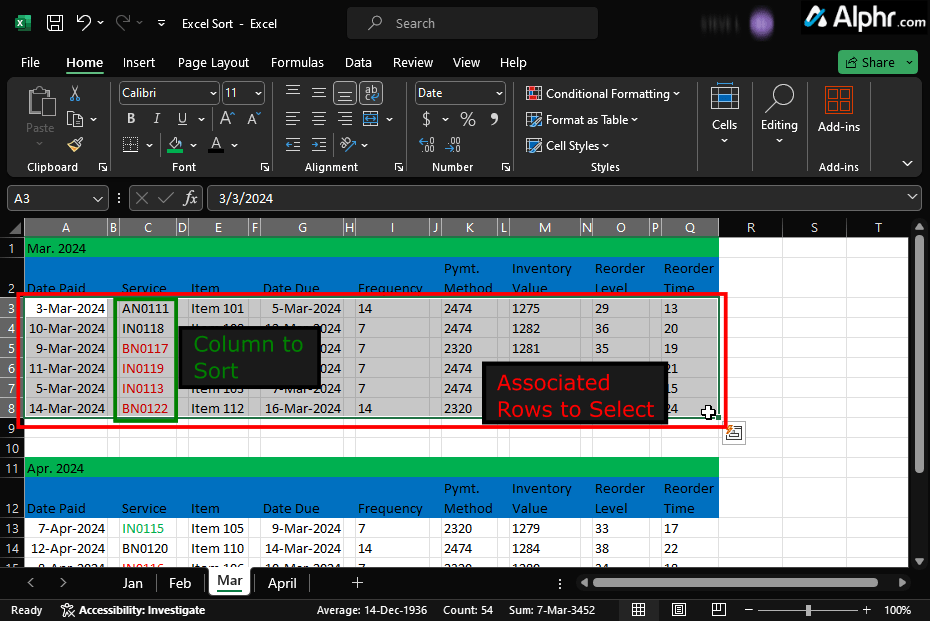930x621 pixels.
Task: Switch to the Feb sheet tab
Action: (180, 583)
